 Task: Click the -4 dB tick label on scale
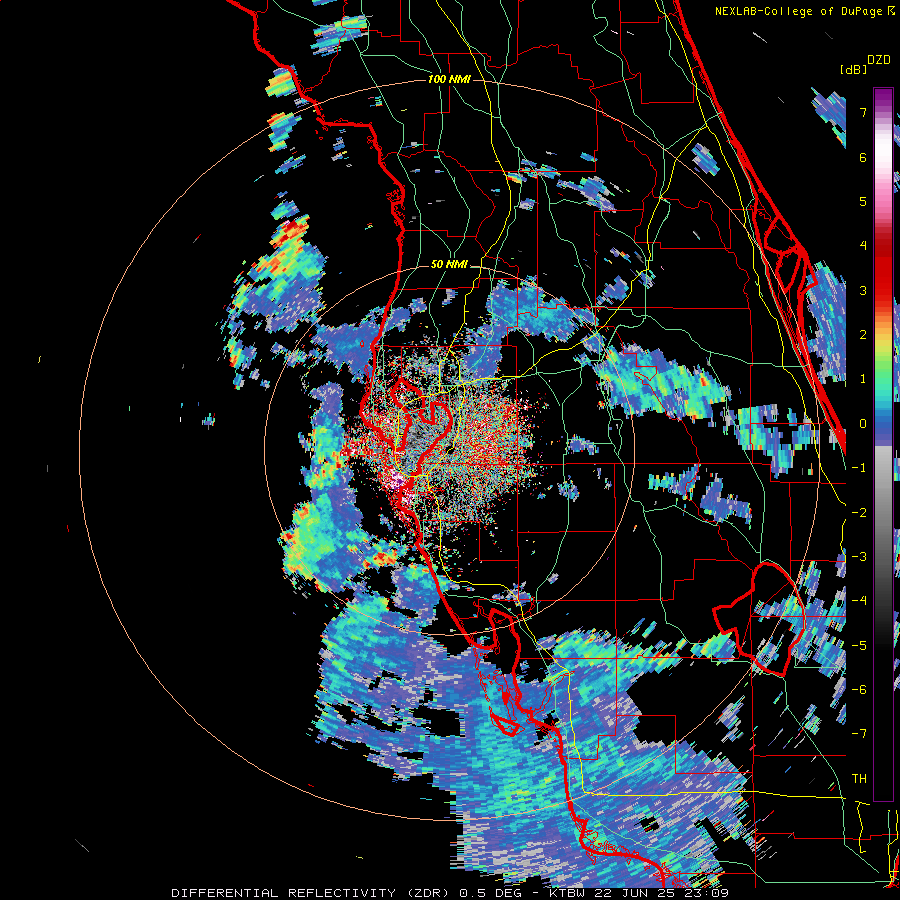[859, 601]
